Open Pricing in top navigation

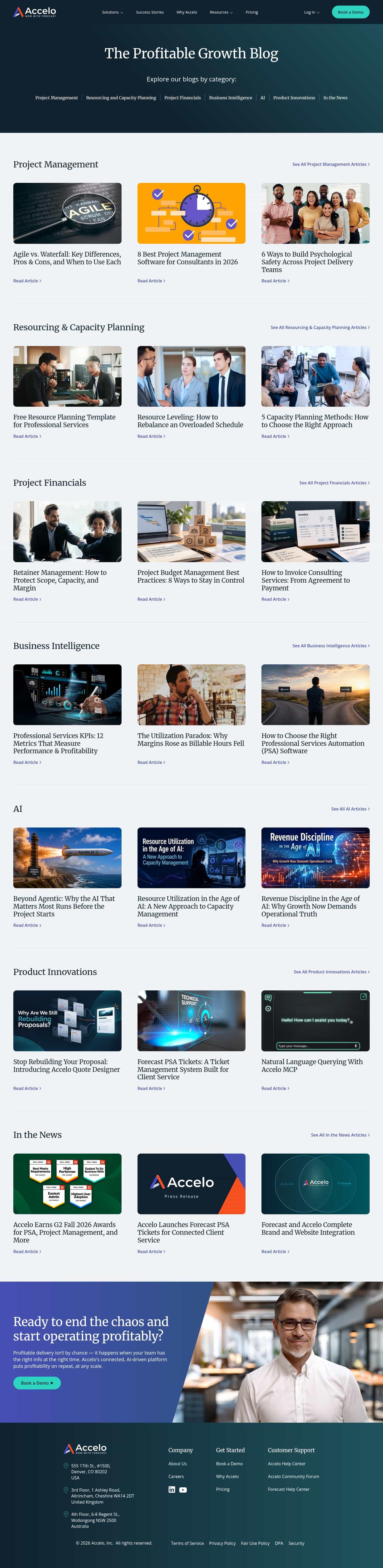pos(252,12)
